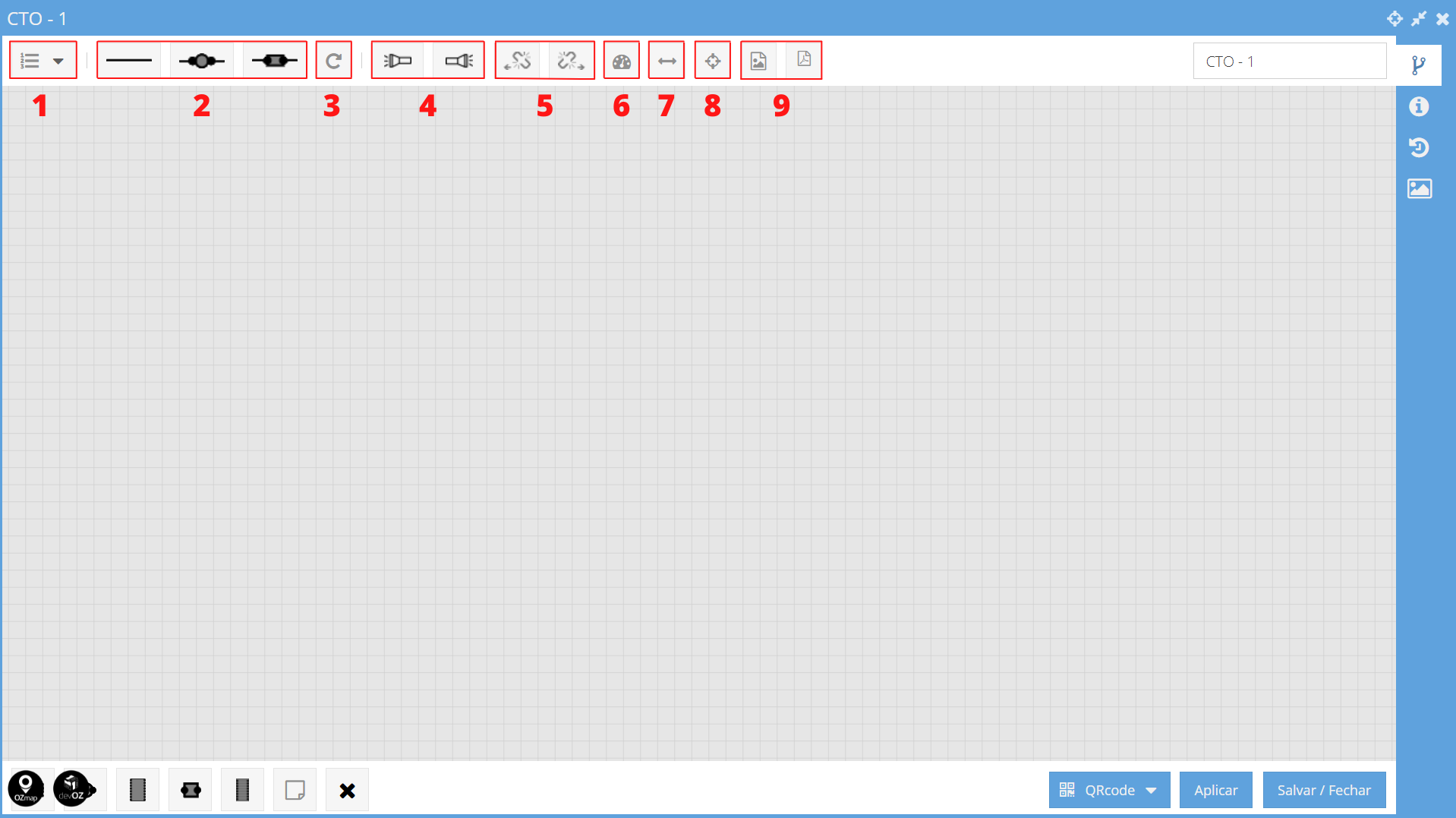Open the gauge meter tool
This screenshot has width=1456, height=818.
622,61
